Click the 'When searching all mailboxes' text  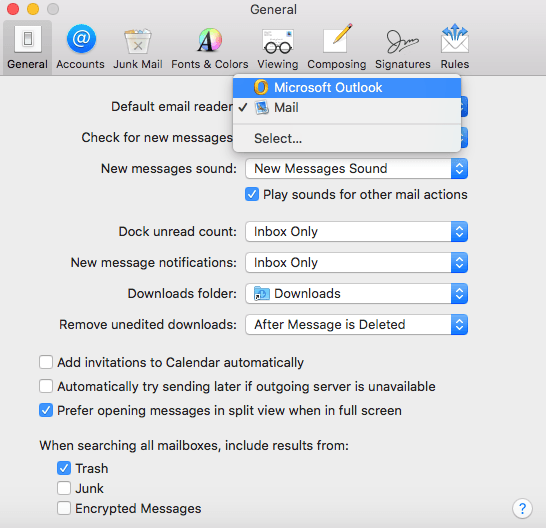click(x=194, y=446)
